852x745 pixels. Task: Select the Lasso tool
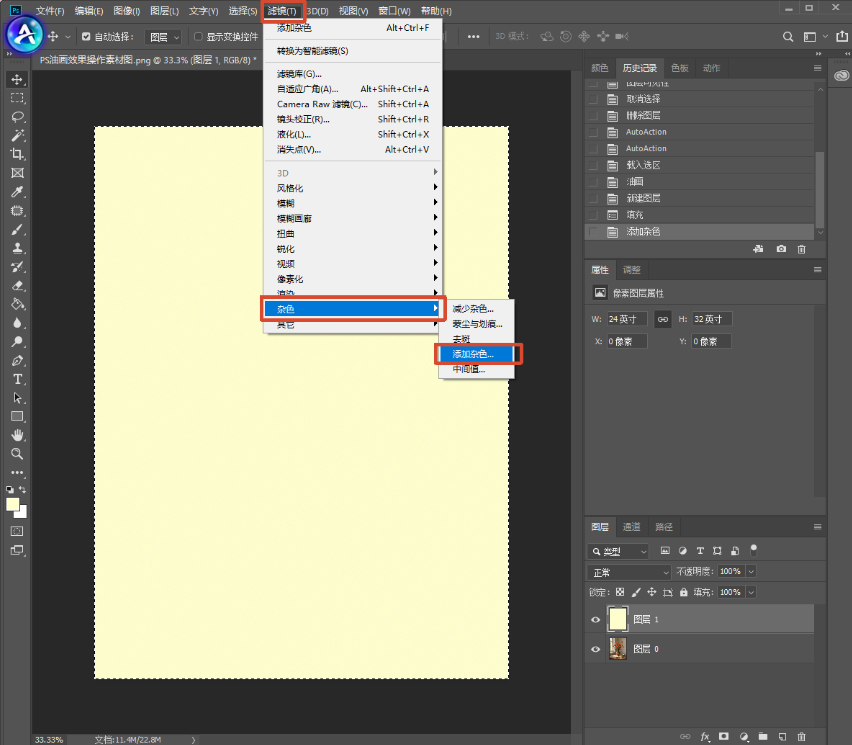click(17, 117)
